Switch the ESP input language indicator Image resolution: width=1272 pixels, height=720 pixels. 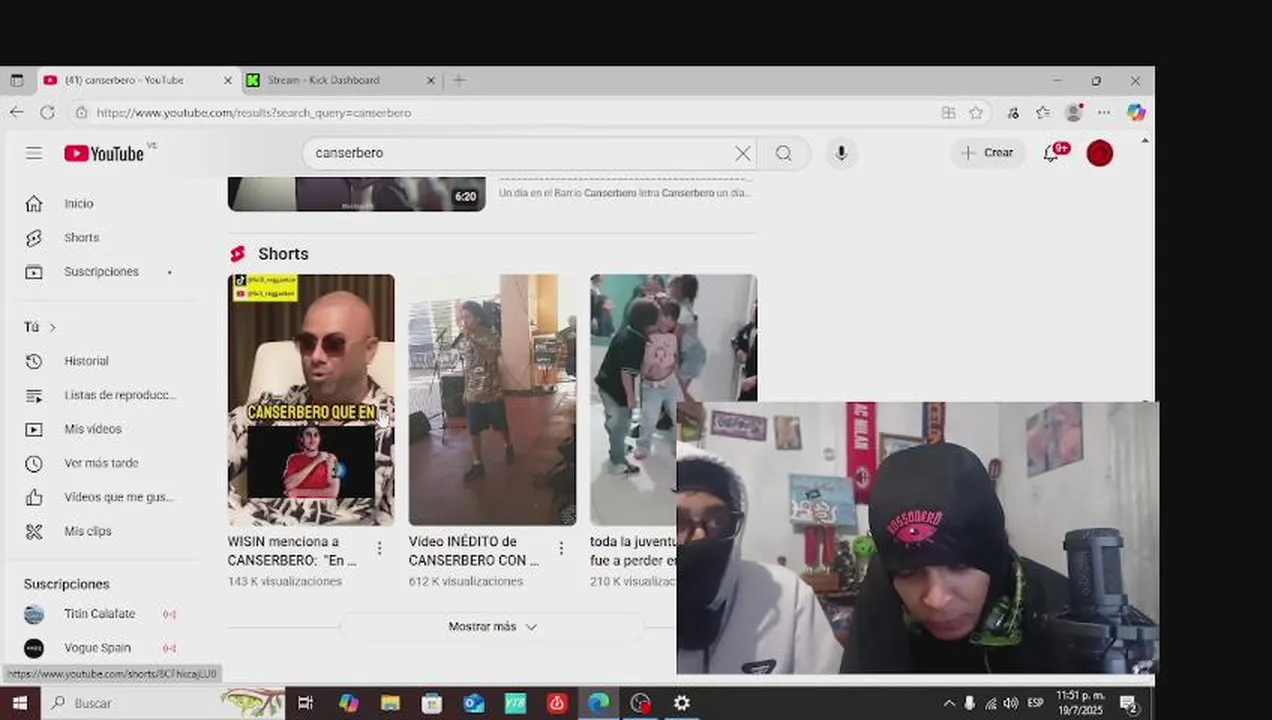pyautogui.click(x=1036, y=703)
